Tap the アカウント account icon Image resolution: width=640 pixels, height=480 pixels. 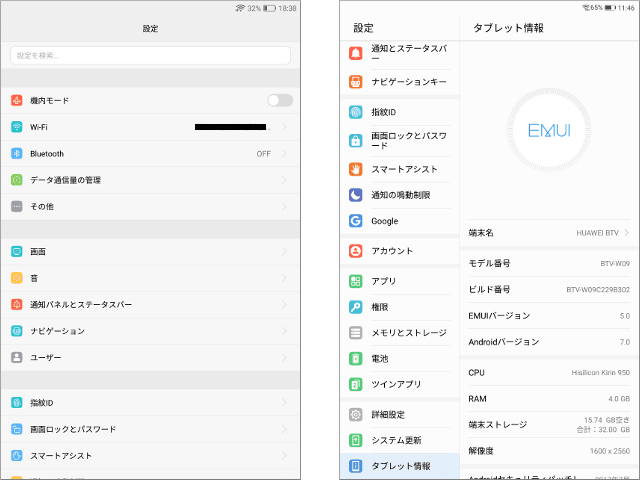coord(356,251)
